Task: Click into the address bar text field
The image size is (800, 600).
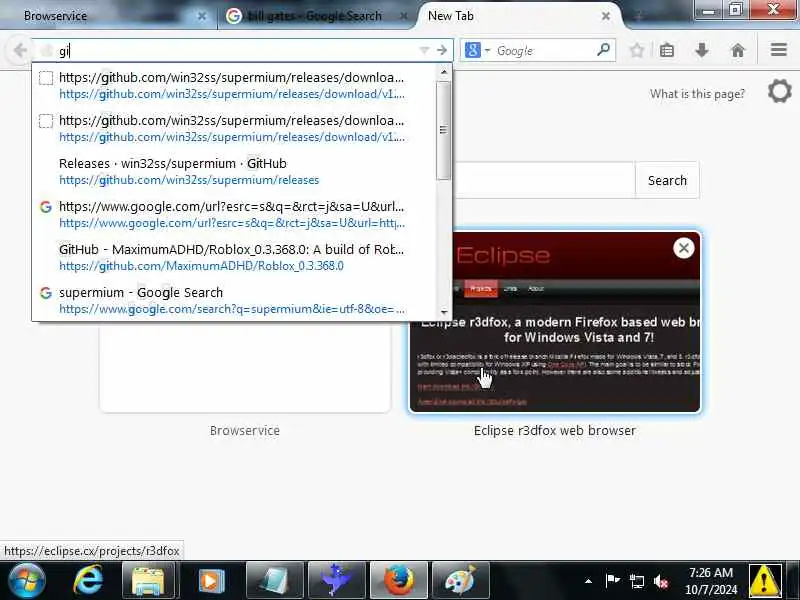Action: pyautogui.click(x=235, y=51)
